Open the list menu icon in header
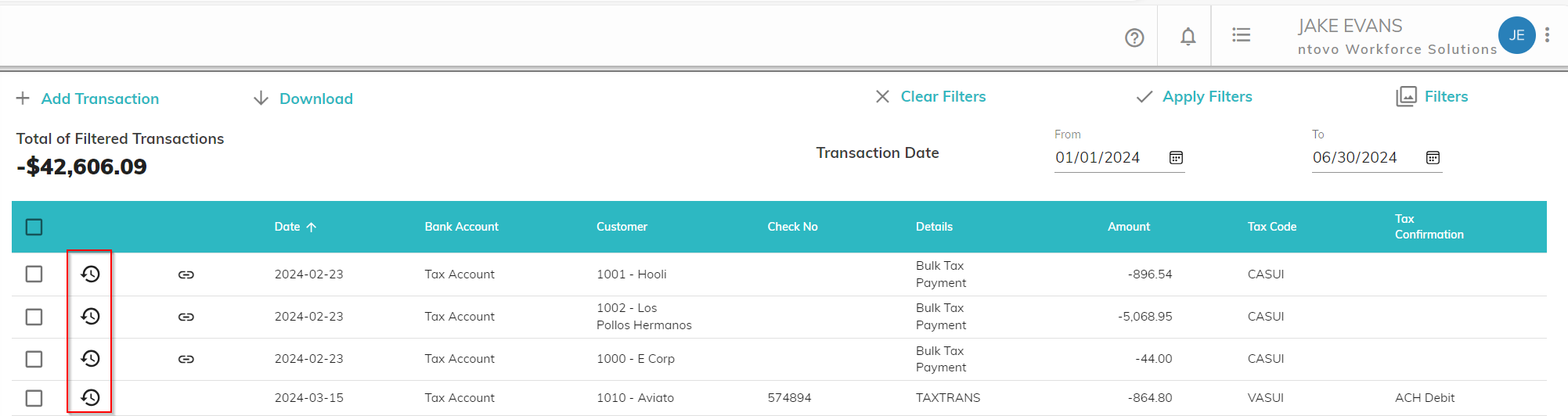The width and height of the screenshot is (1568, 416). [x=1241, y=35]
